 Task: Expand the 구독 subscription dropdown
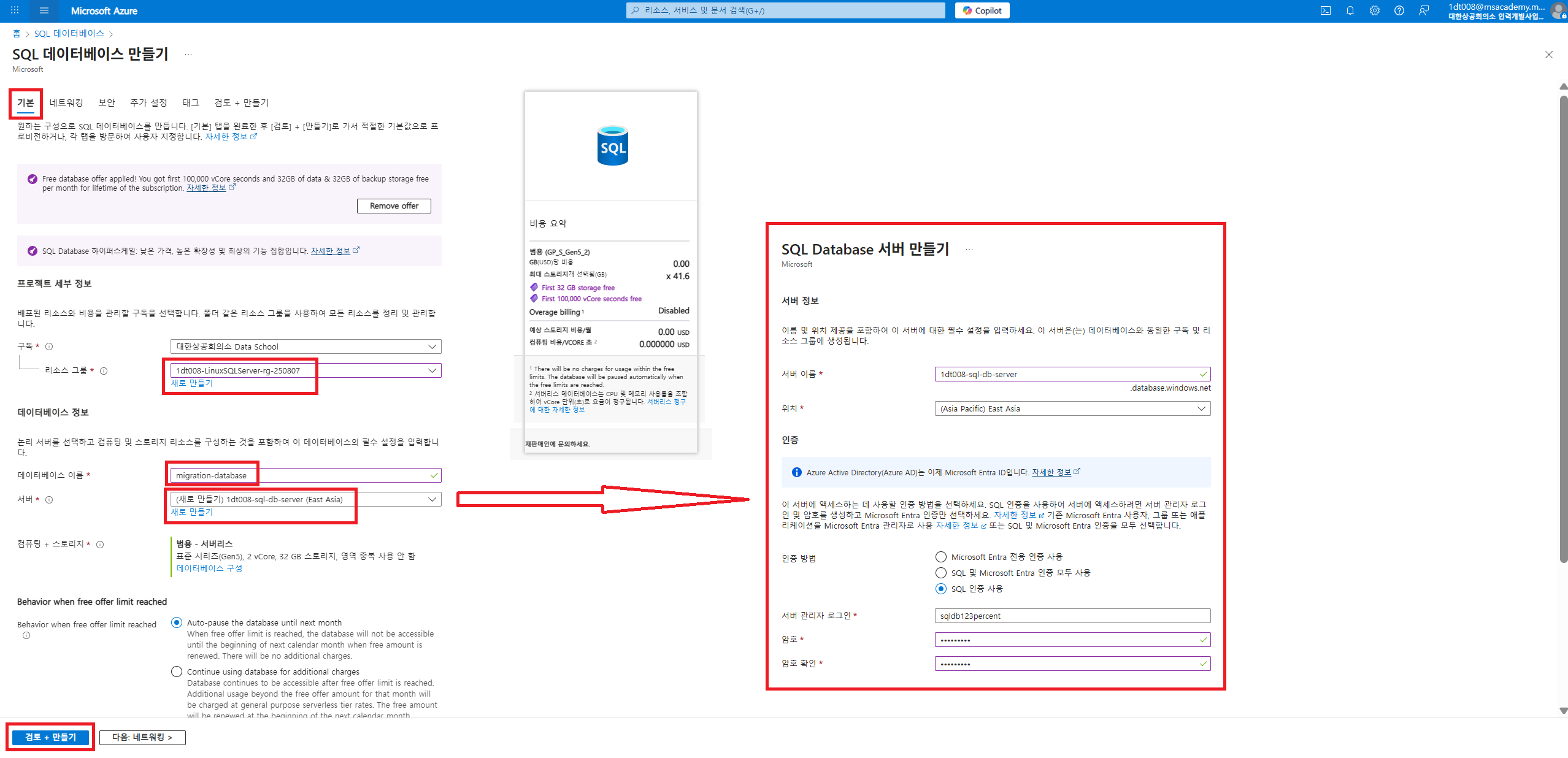(306, 346)
